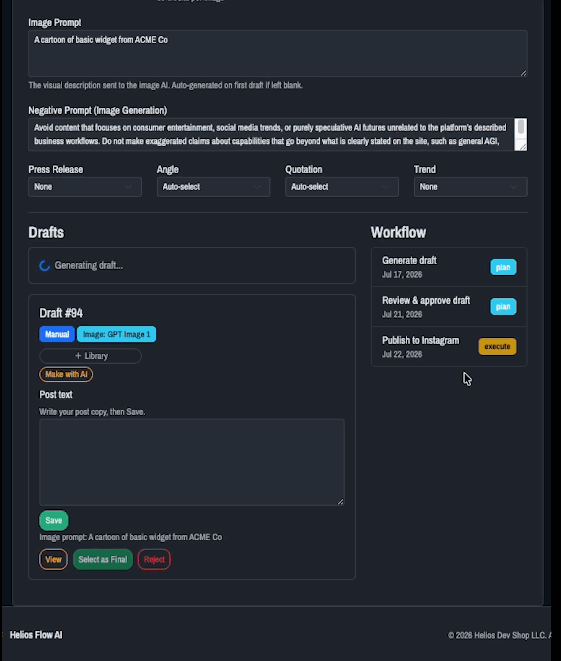This screenshot has width=561, height=661.
Task: Click the Helios Dev Shop LLC copyright text
Action: pyautogui.click(x=499, y=635)
